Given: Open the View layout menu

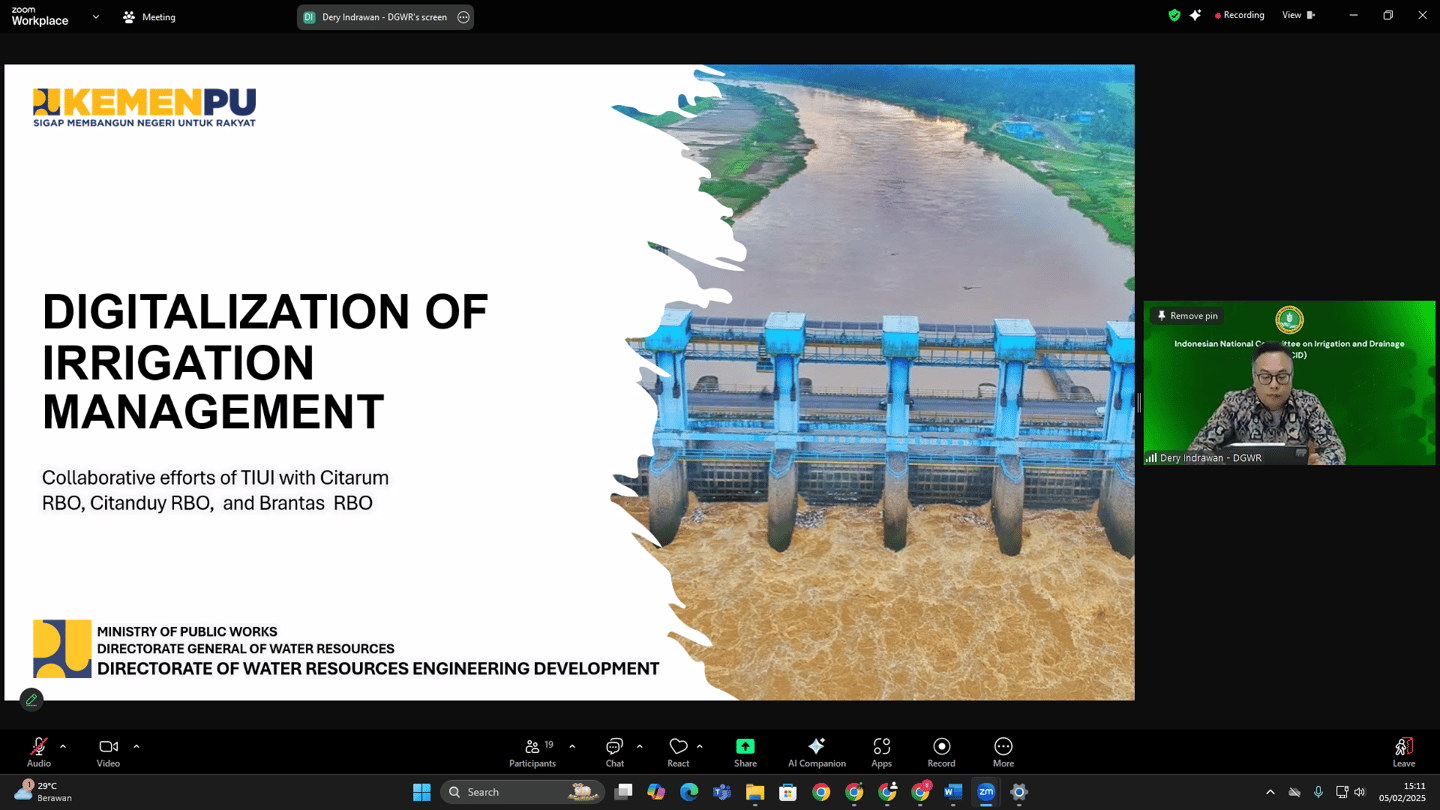Looking at the screenshot, I should click(1299, 15).
